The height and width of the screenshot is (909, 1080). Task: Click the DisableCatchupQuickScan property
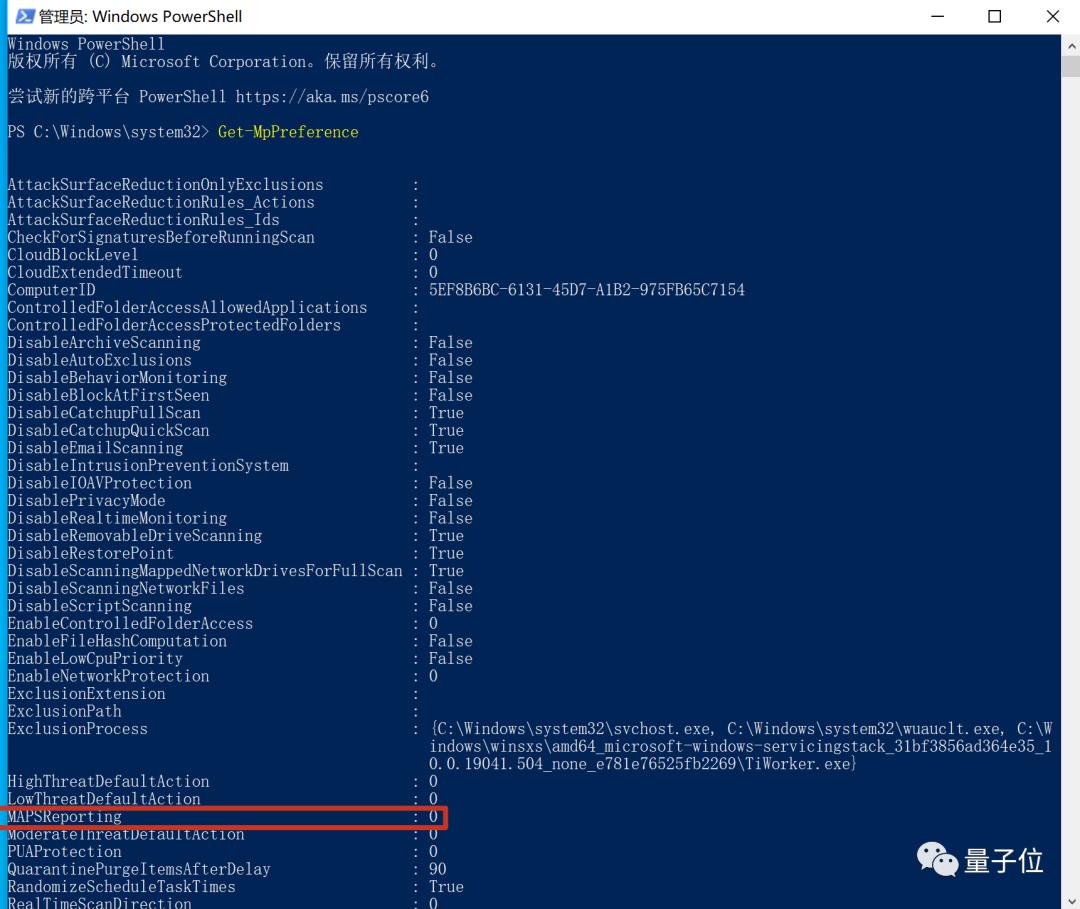108,430
